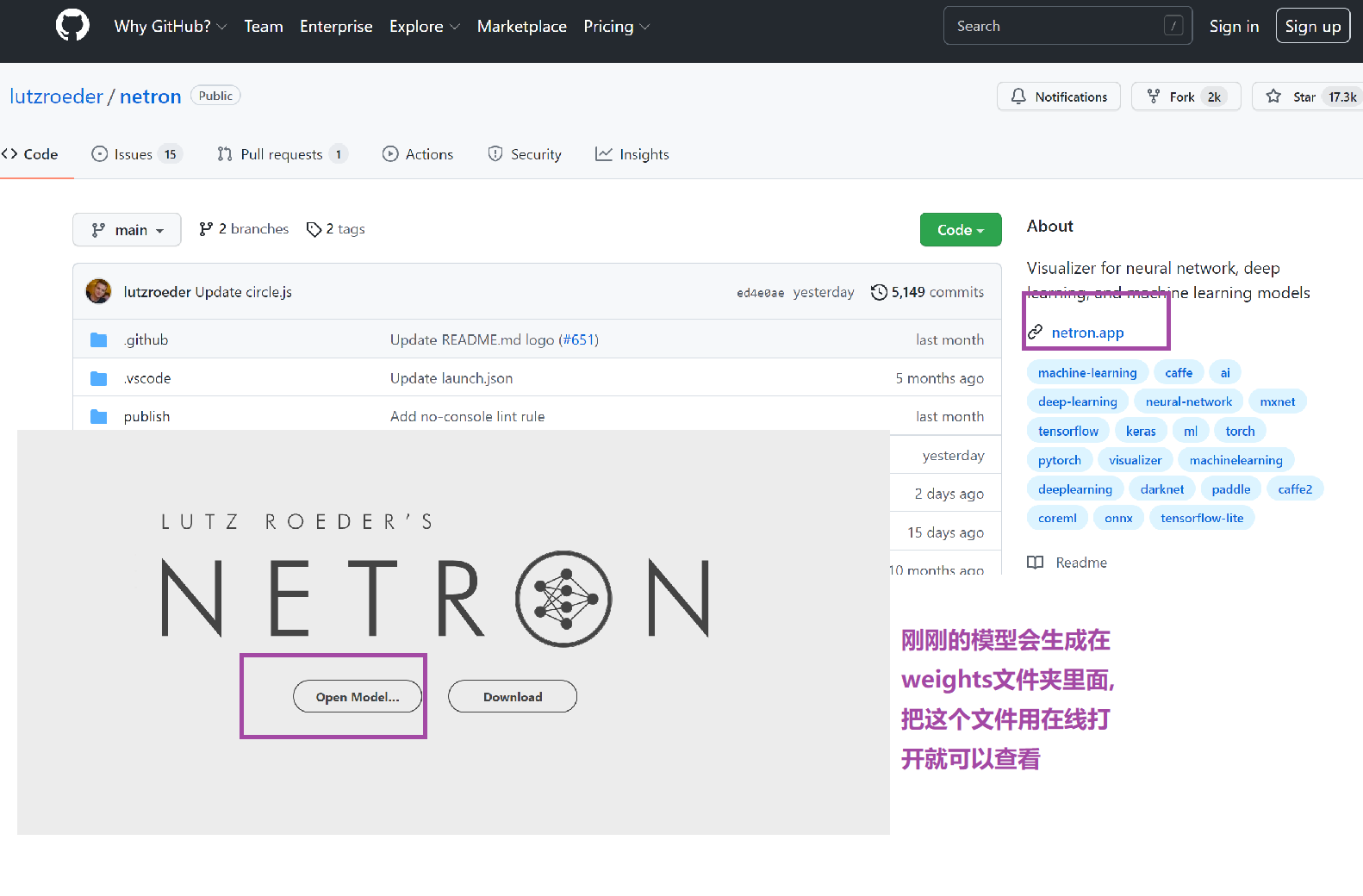Open the Enterprise menu item
The height and width of the screenshot is (896, 1363).
coord(336,26)
